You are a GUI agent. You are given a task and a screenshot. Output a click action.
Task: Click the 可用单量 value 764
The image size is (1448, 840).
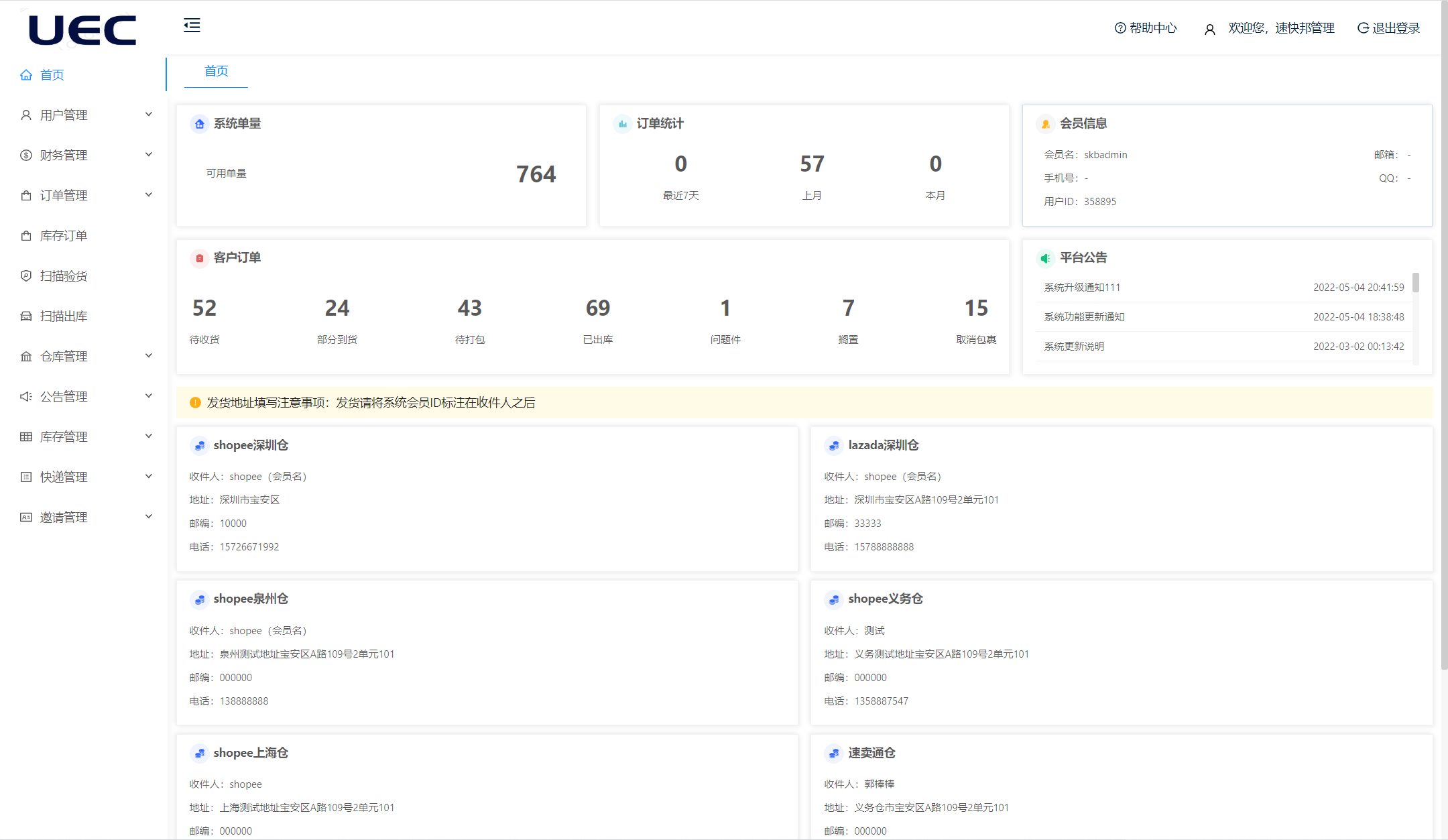coord(536,174)
